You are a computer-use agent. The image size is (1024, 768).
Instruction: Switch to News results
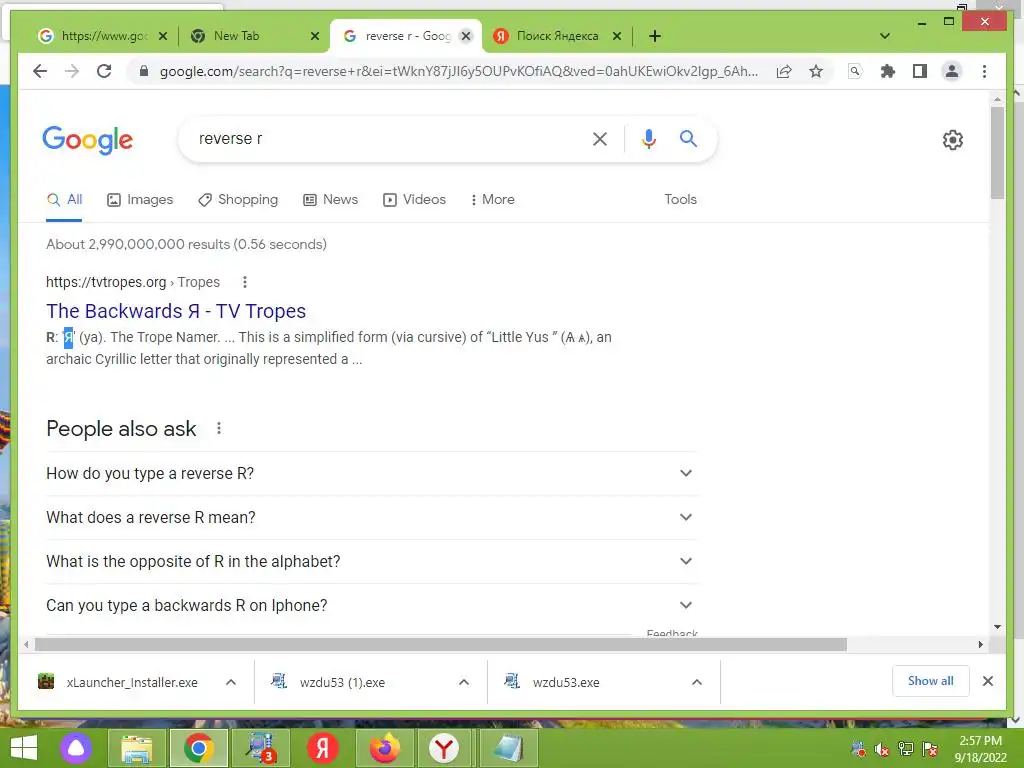330,200
